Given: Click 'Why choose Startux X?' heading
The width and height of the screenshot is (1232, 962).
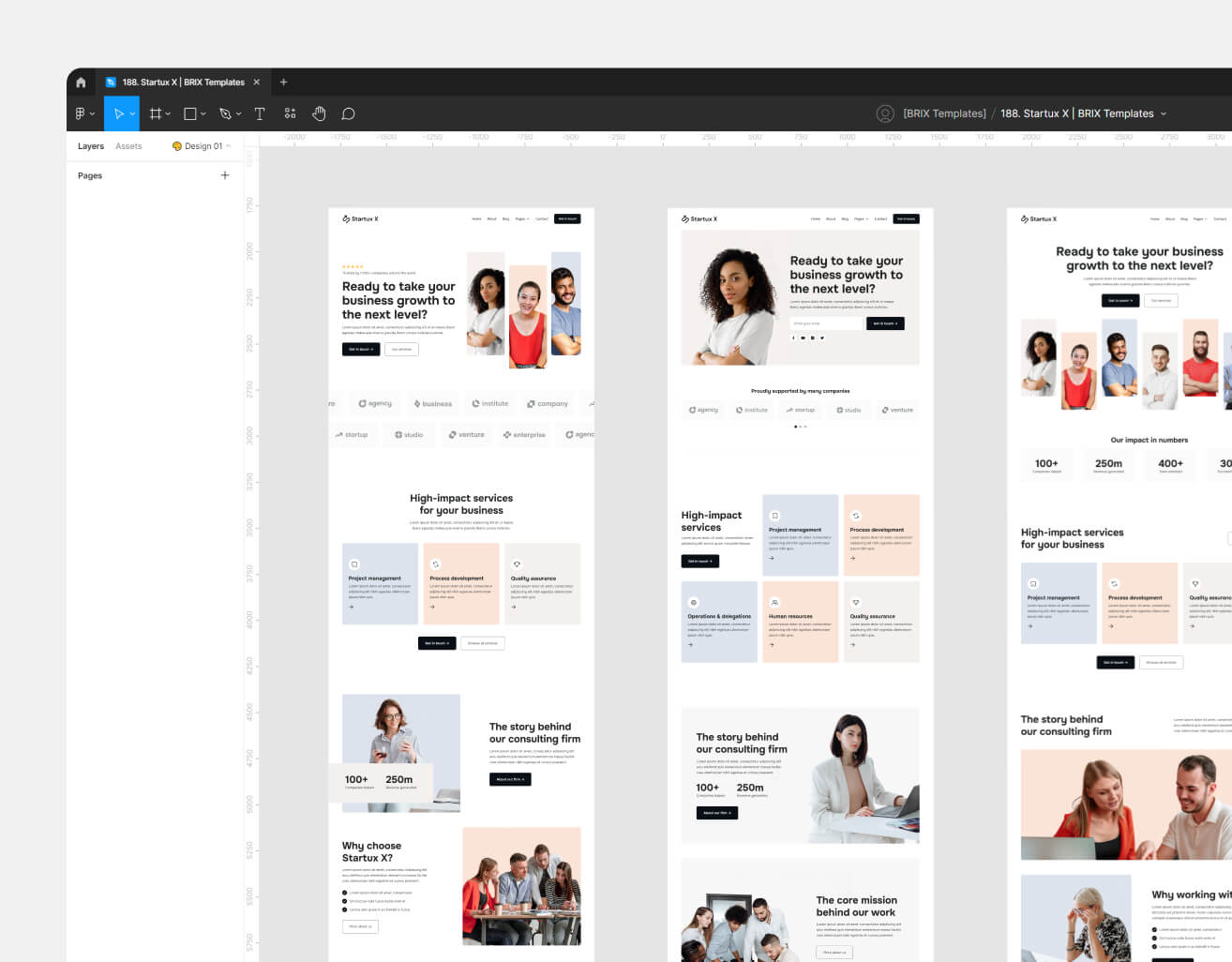Looking at the screenshot, I should tap(371, 851).
